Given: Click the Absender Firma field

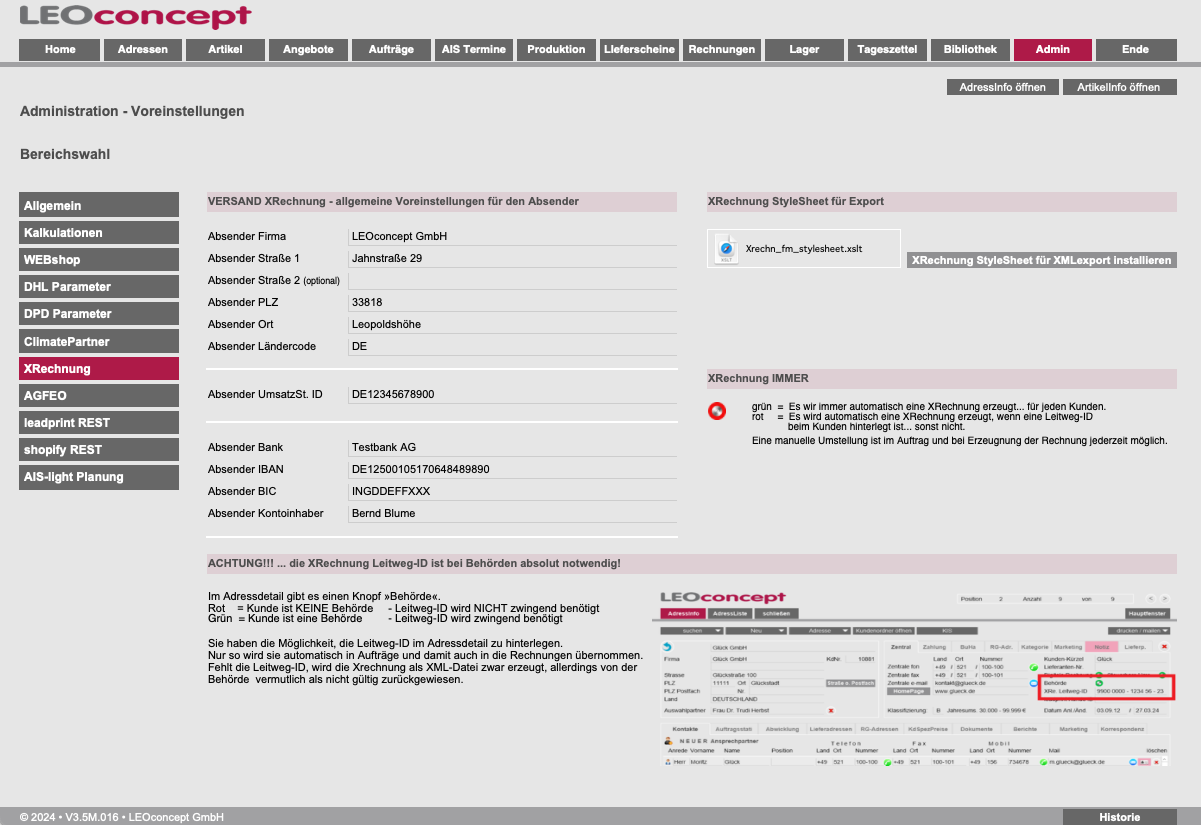Looking at the screenshot, I should [513, 236].
